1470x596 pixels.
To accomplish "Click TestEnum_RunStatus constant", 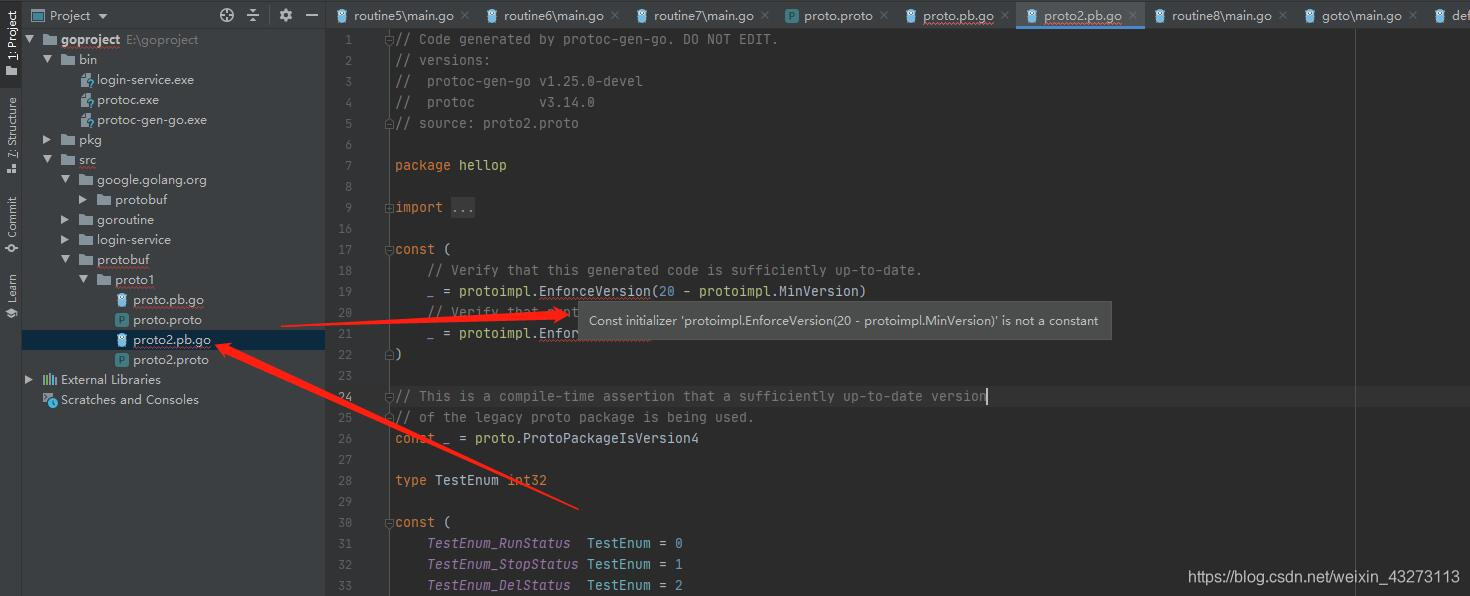I will [x=498, y=544].
